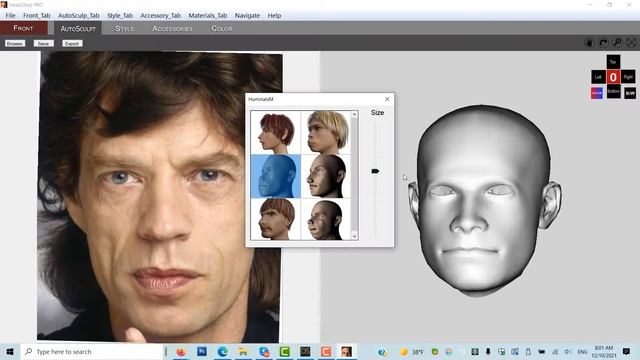
Task: Click the Size slider handle
Action: click(375, 171)
